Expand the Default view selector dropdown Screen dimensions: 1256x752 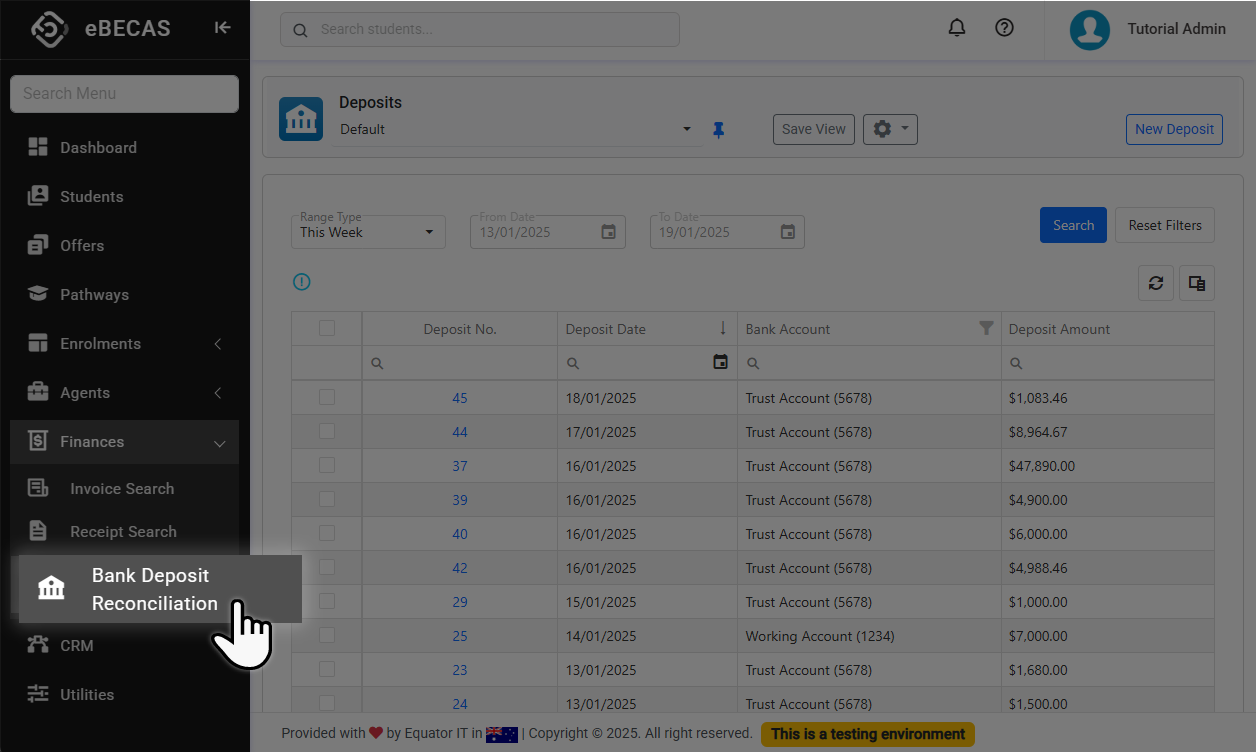[686, 129]
